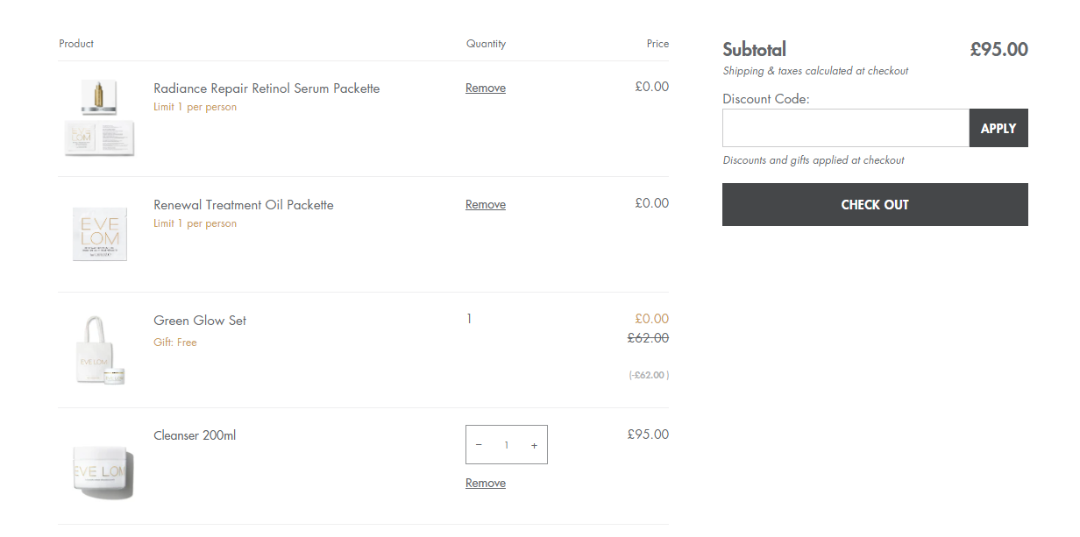Screen dimensions: 1080x537
Task: Click the struck-through £62.00 price
Action: [647, 338]
